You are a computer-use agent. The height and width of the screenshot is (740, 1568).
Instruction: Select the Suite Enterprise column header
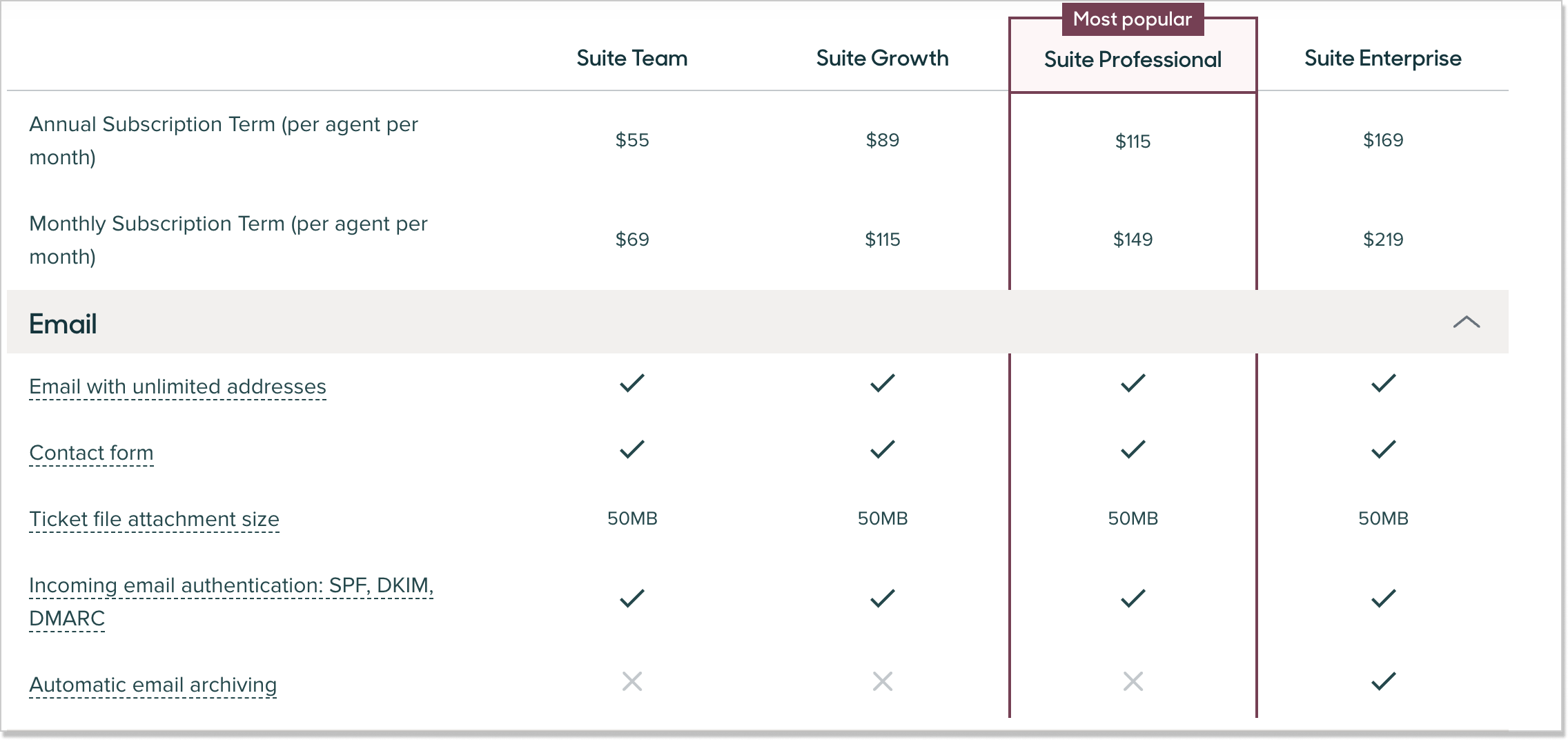1382,59
